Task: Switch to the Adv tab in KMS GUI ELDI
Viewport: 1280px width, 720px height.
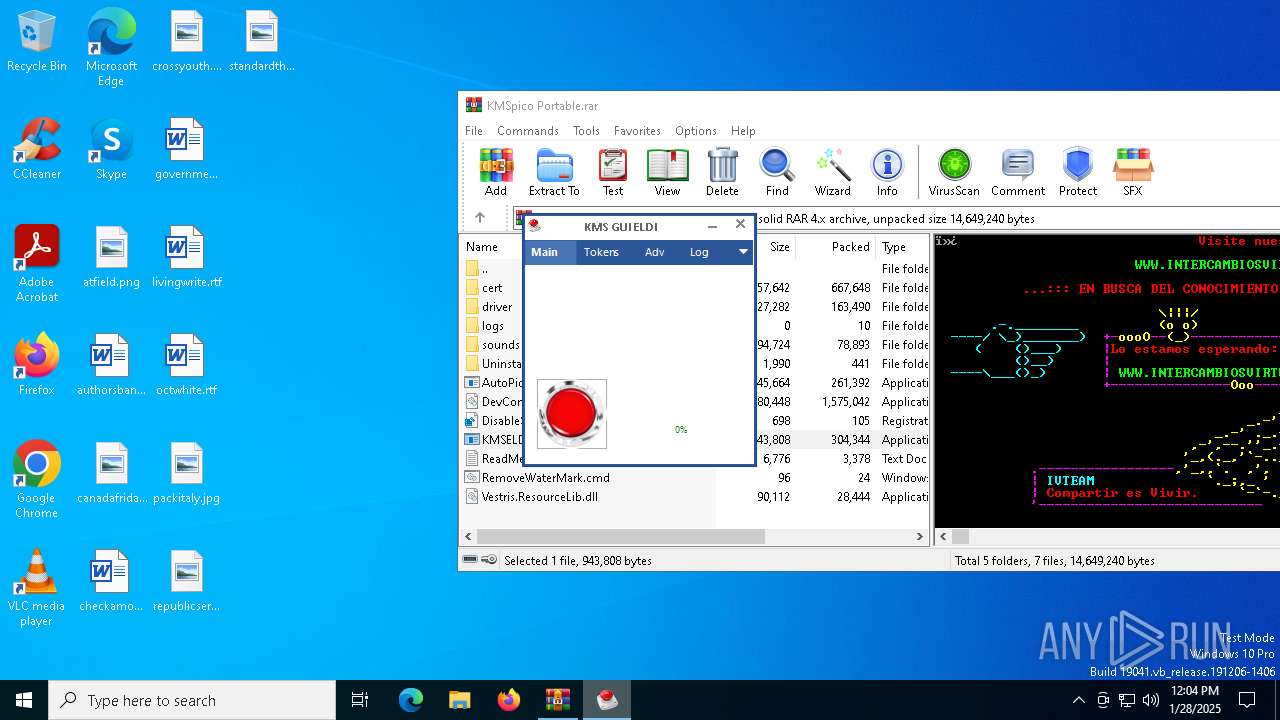Action: (654, 252)
